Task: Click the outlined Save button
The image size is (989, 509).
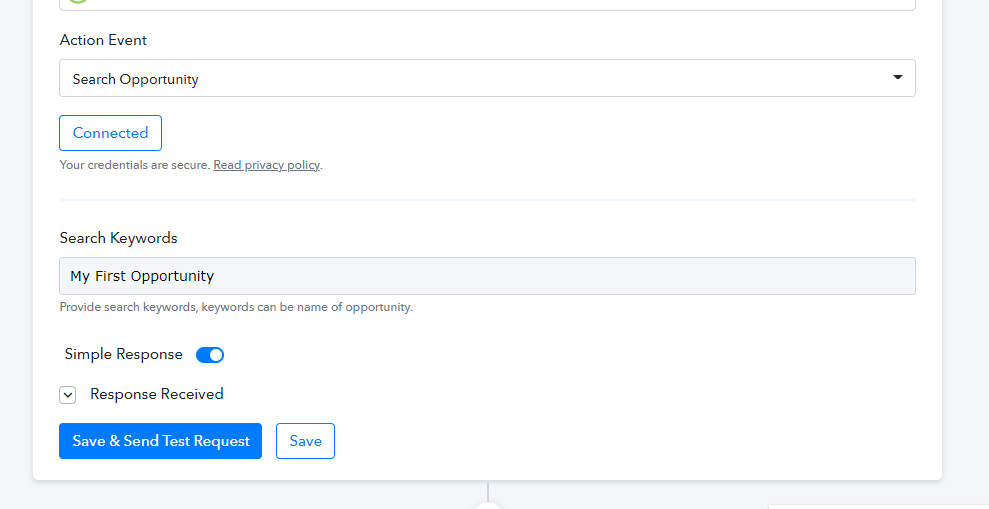Action: 305,441
